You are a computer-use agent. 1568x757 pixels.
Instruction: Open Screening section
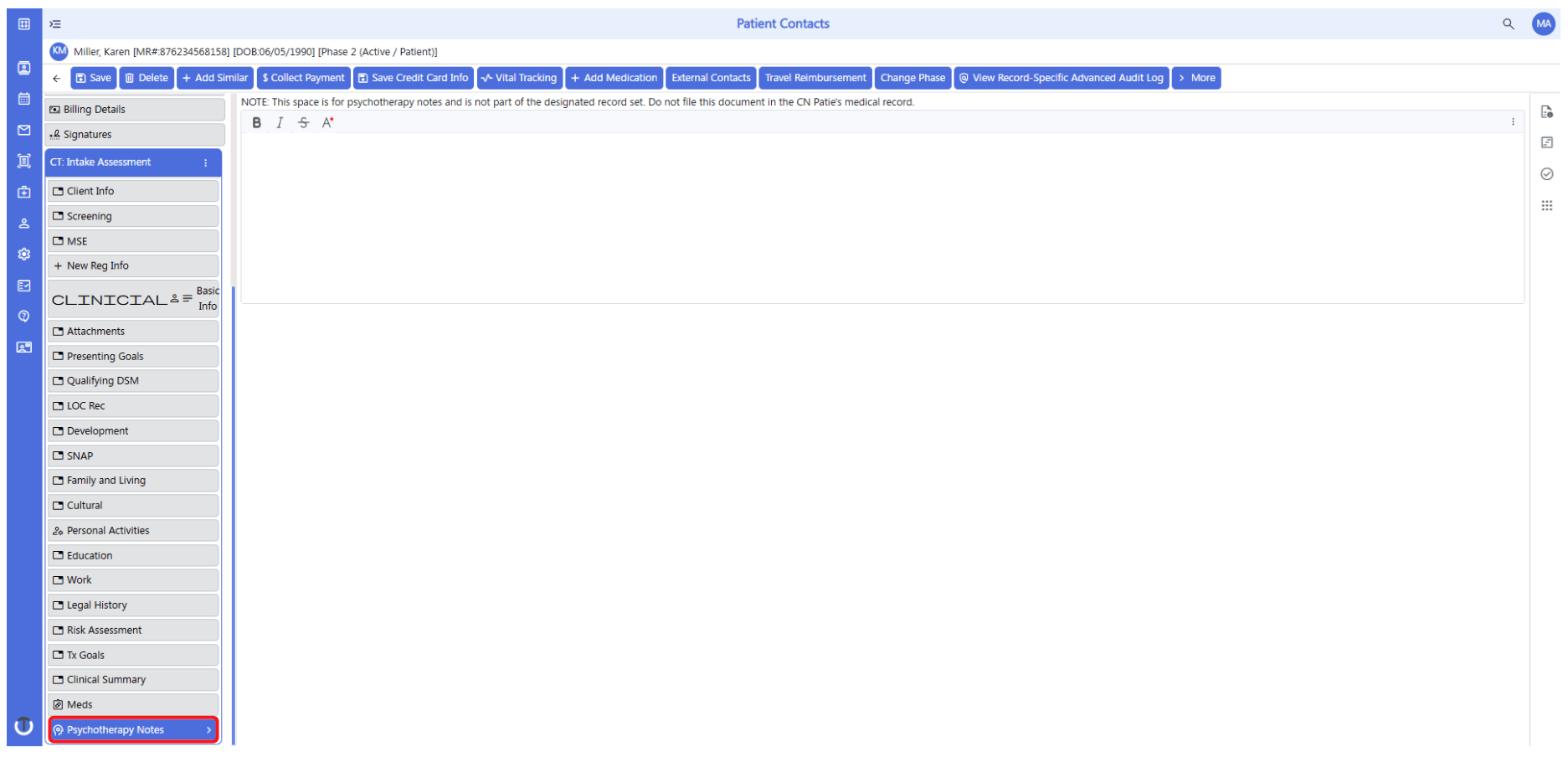[133, 217]
